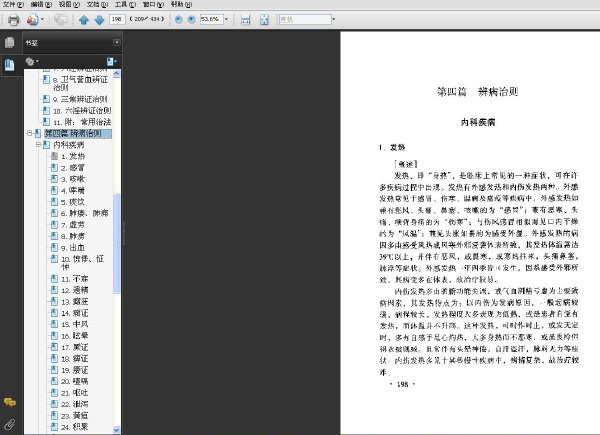The height and width of the screenshot is (435, 600).
Task: Open bookmark 5. 痰饮
Action: pos(73,202)
